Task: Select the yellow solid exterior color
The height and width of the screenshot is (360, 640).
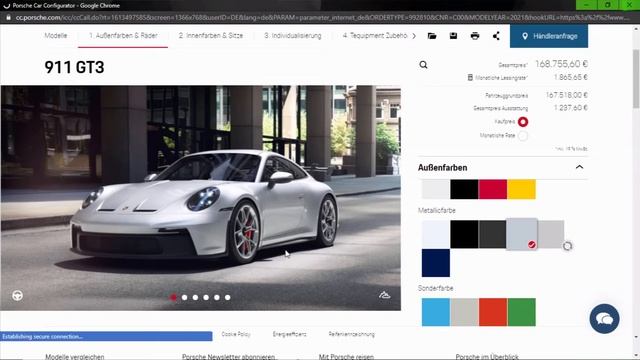Action: pos(521,189)
